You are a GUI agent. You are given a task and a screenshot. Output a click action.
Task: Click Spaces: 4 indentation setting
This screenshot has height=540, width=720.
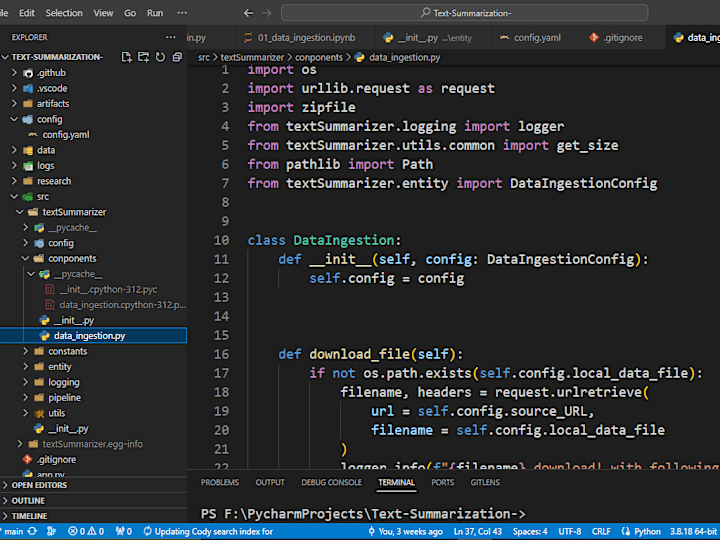530,531
